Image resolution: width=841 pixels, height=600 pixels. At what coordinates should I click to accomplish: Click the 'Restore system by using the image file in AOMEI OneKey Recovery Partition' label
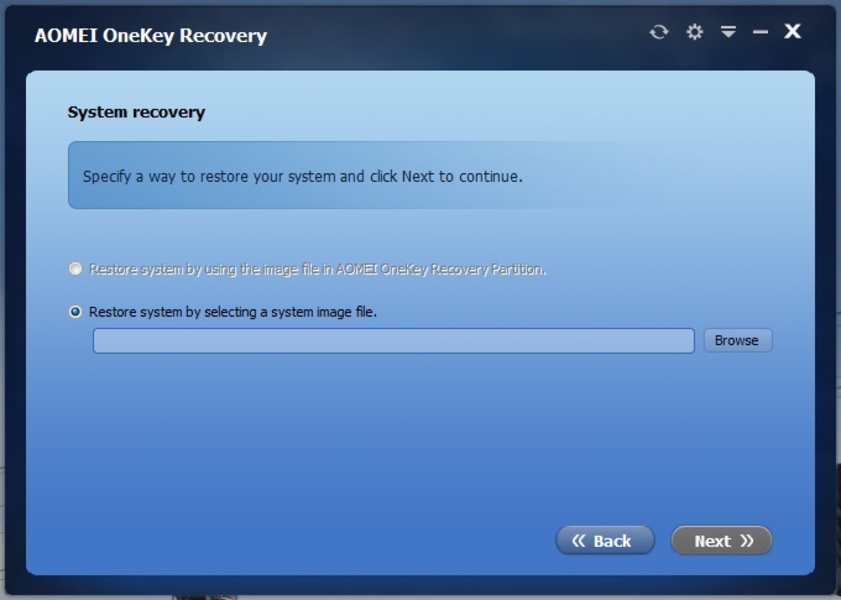(x=318, y=269)
